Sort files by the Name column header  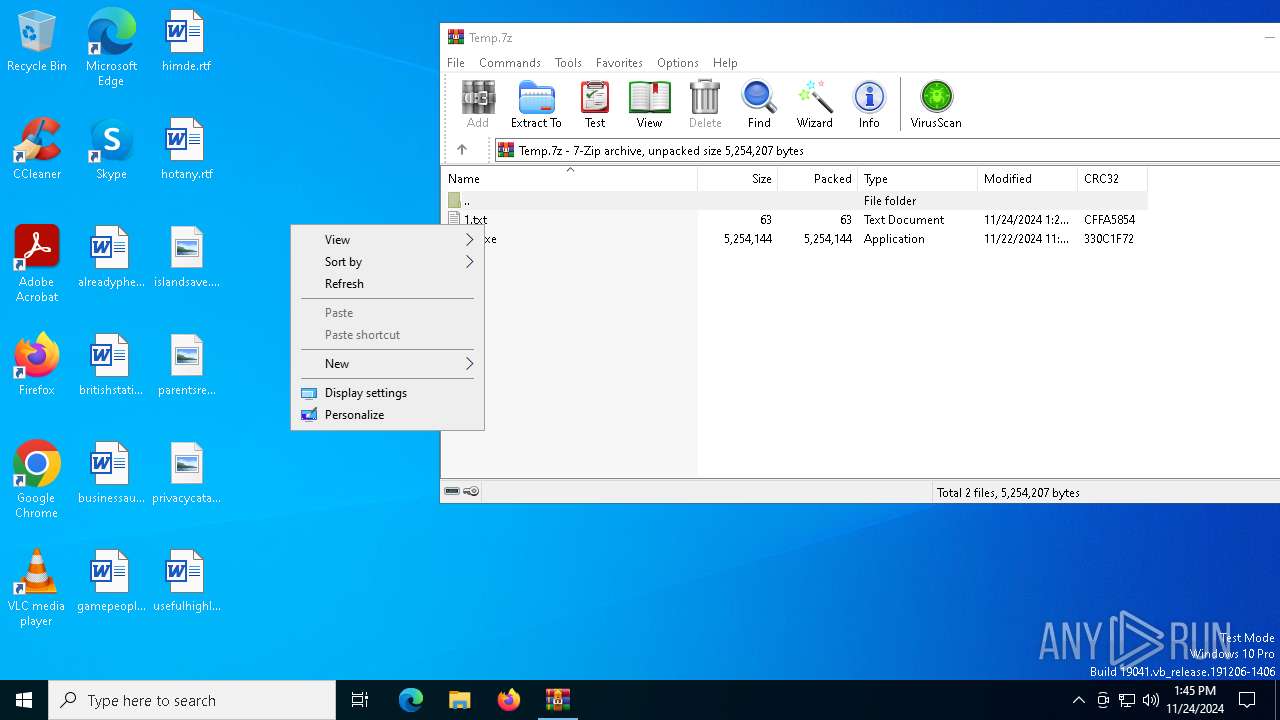pyautogui.click(x=569, y=179)
